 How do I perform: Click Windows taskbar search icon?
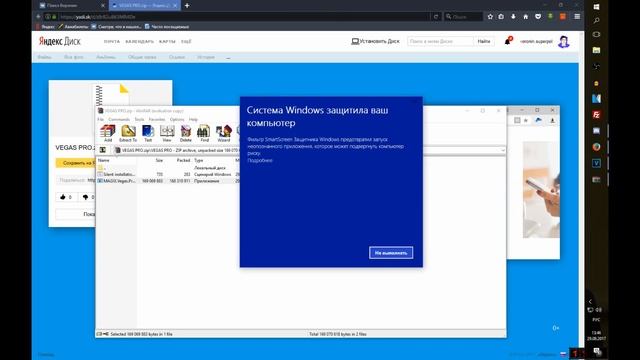[596, 20]
